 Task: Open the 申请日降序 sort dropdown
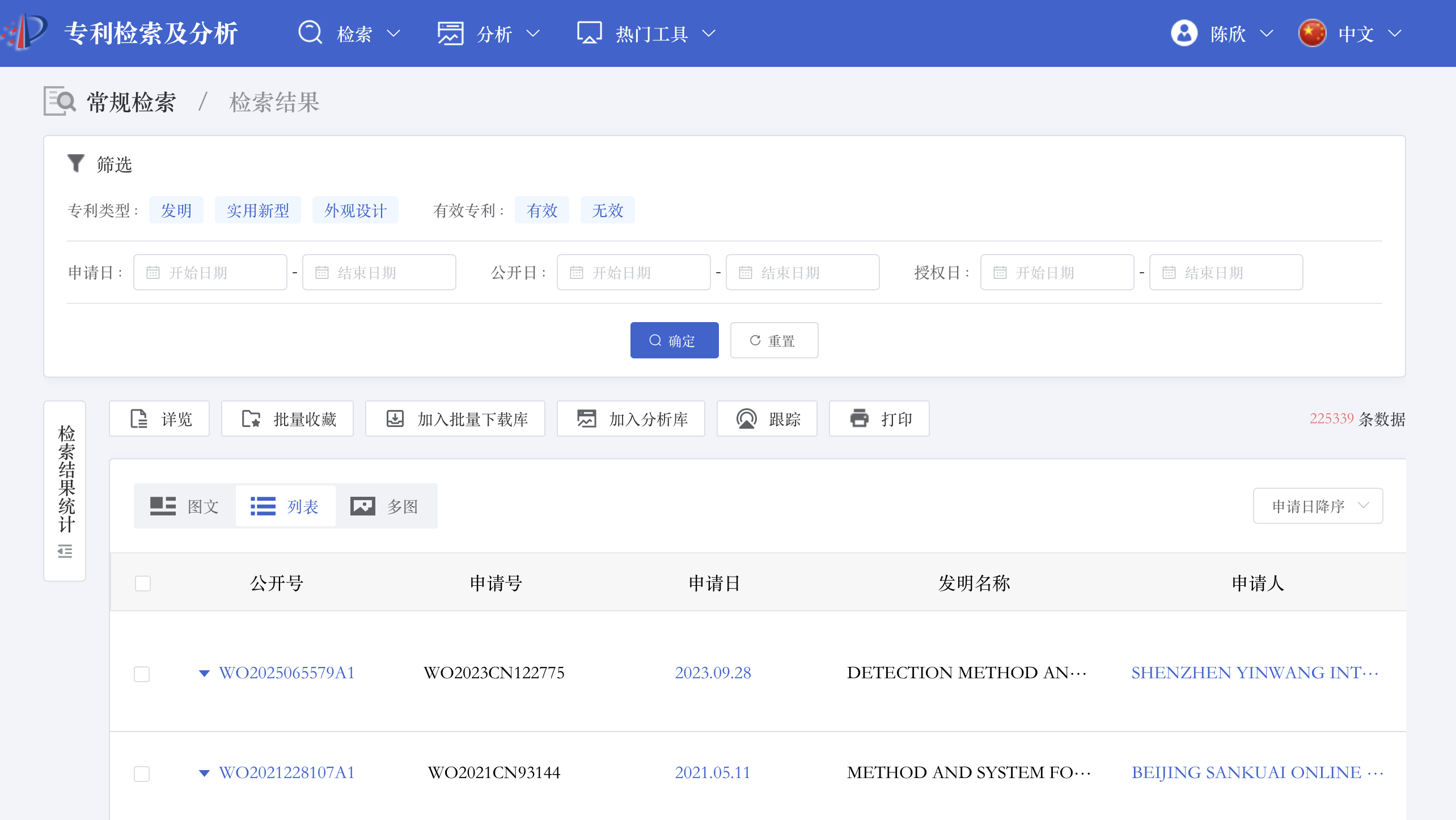[1318, 506]
